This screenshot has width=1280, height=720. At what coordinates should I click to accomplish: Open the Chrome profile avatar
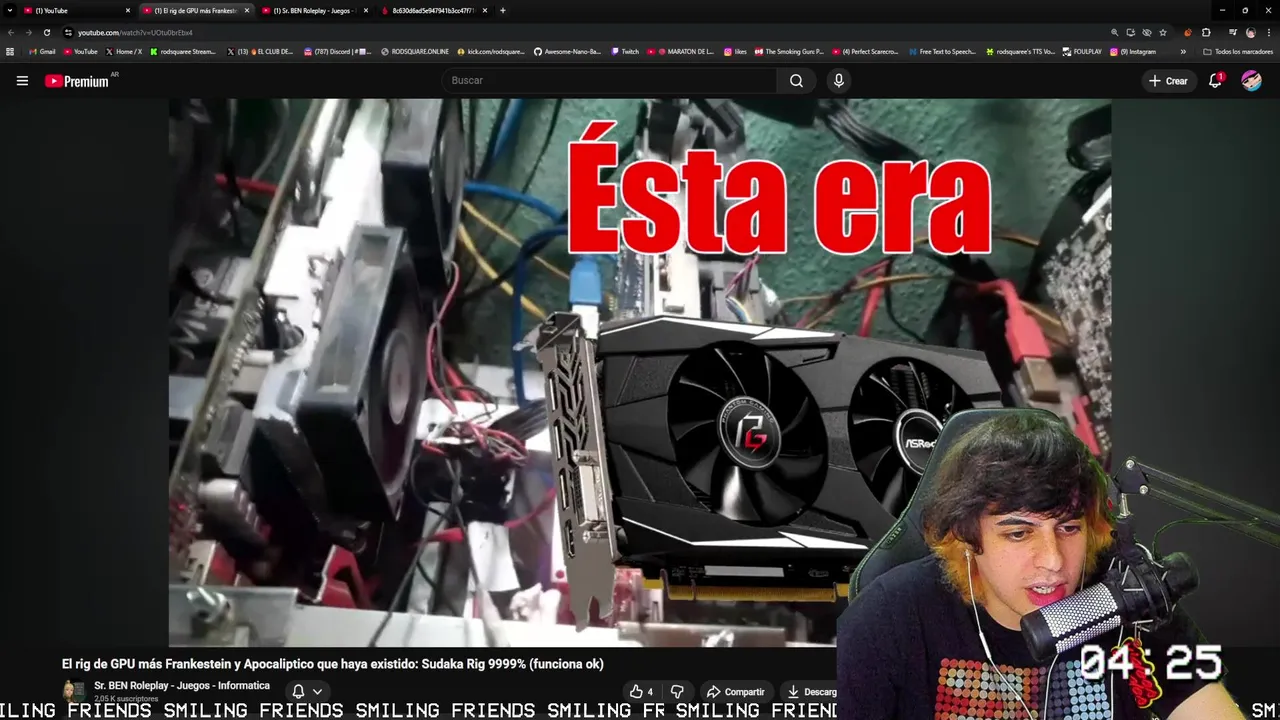(1250, 32)
